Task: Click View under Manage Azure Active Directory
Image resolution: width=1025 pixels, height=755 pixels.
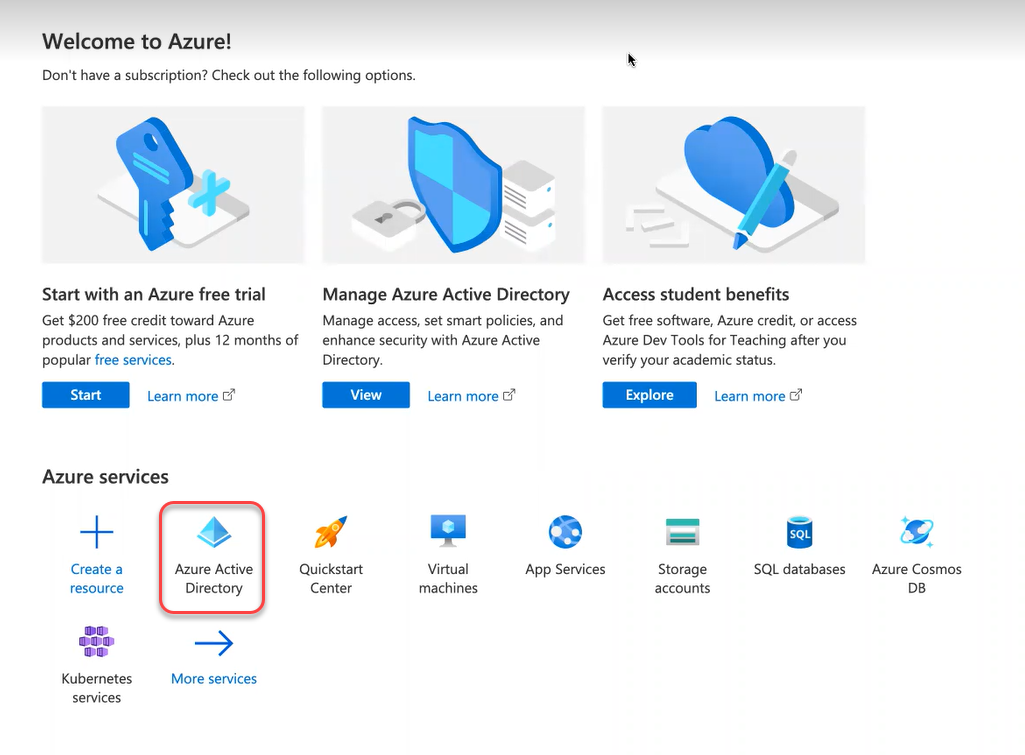Action: tap(365, 395)
